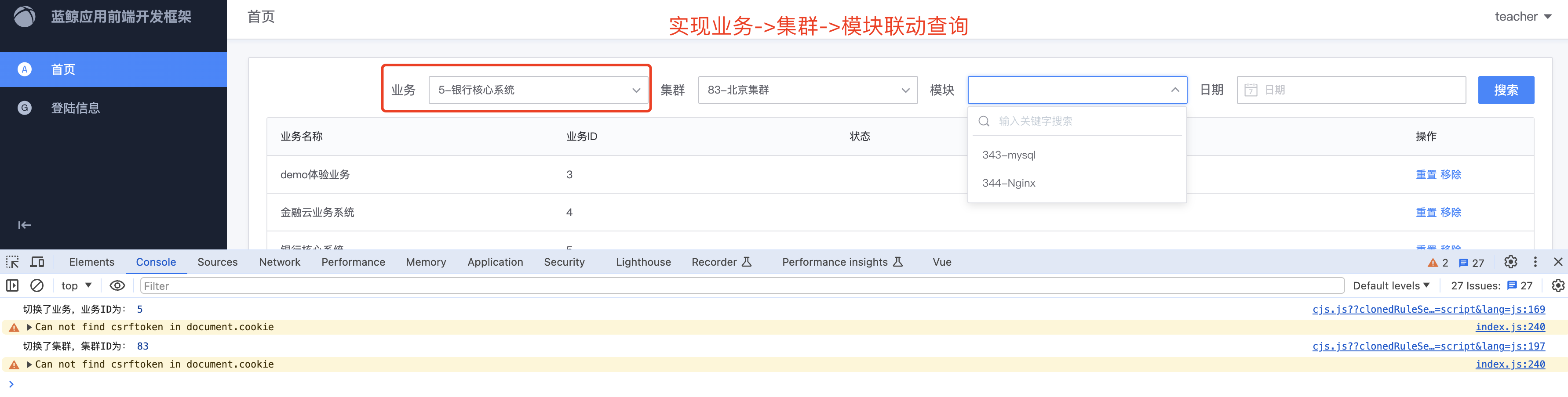This screenshot has height=397, width=1568.
Task: Expand the Default levels dropdown
Action: pyautogui.click(x=1391, y=286)
